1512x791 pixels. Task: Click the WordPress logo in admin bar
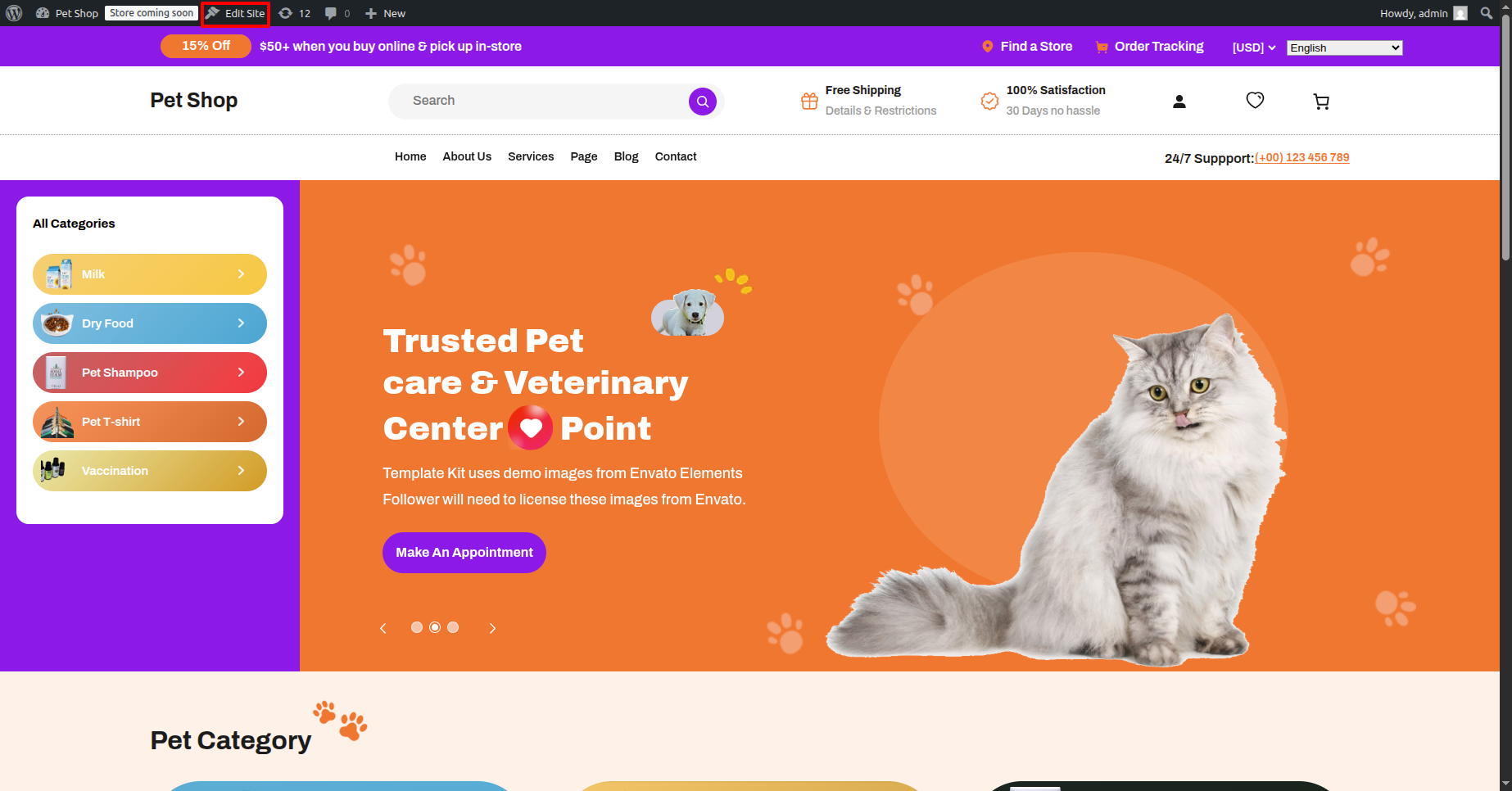click(14, 13)
